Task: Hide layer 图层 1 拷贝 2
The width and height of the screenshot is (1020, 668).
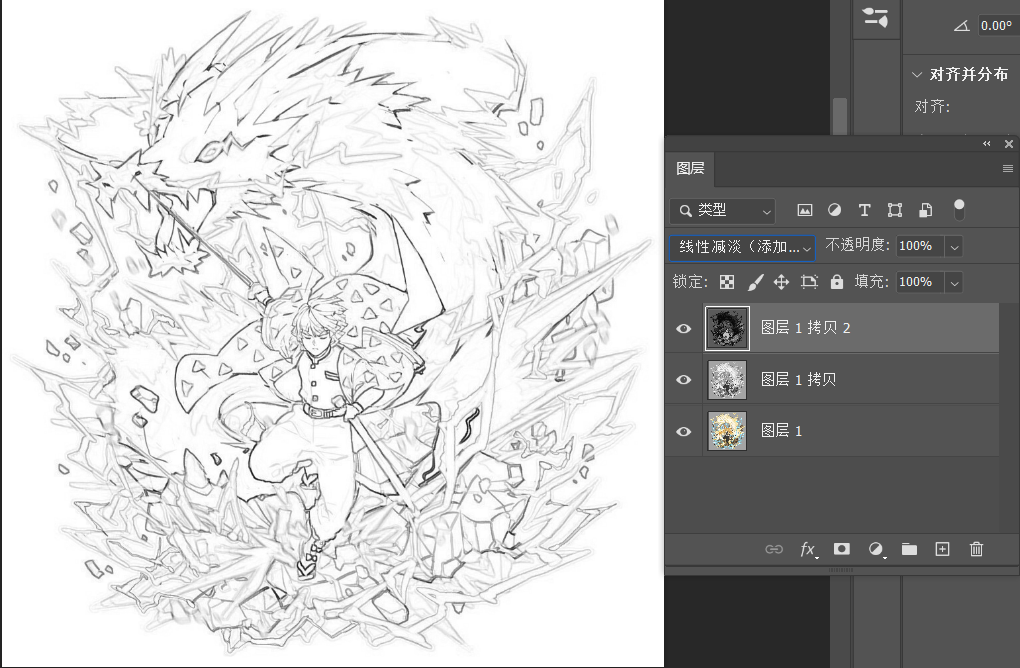Action: point(683,328)
